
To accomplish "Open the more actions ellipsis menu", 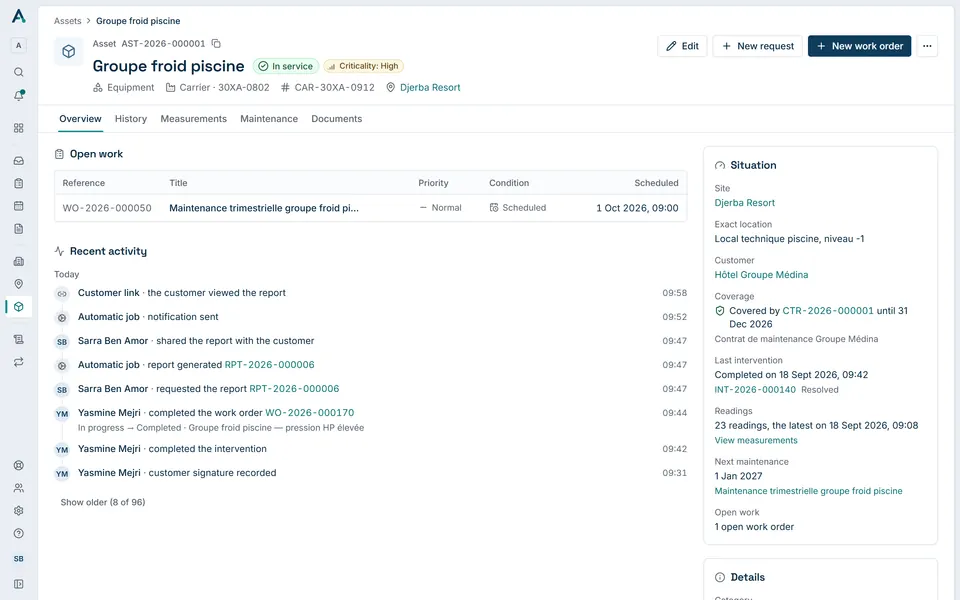I will click(x=927, y=46).
